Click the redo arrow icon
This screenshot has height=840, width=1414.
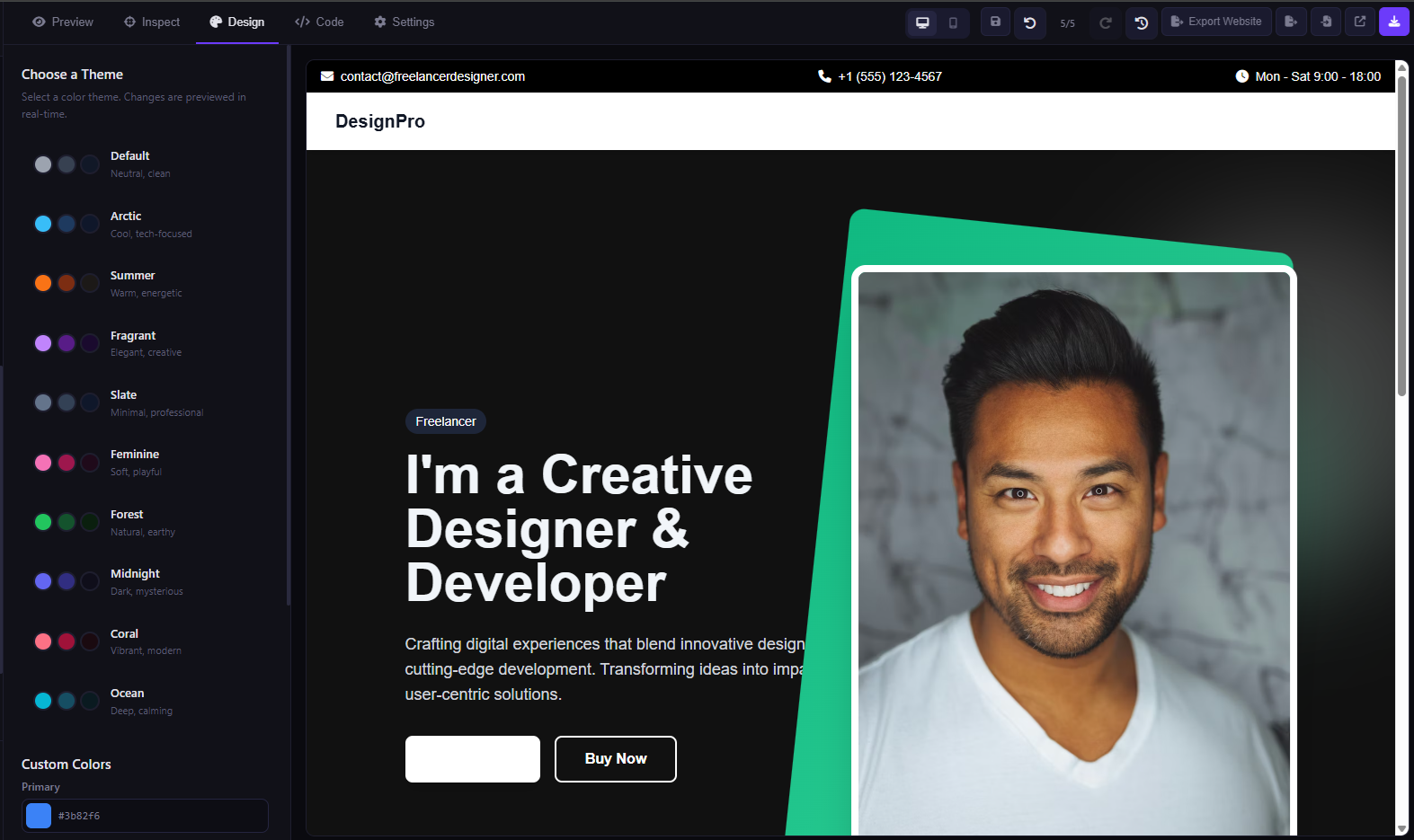click(x=1106, y=22)
